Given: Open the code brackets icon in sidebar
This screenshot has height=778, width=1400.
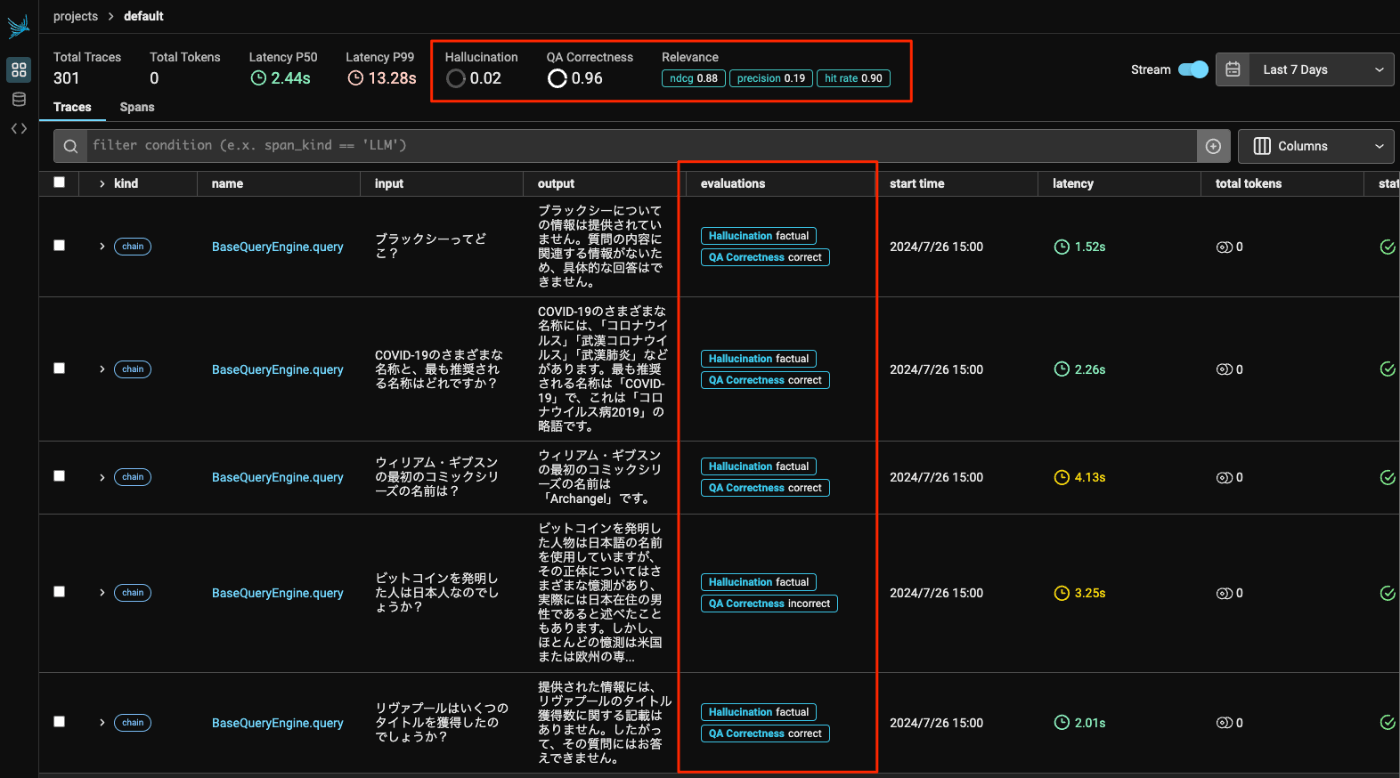Looking at the screenshot, I should pyautogui.click(x=18, y=128).
